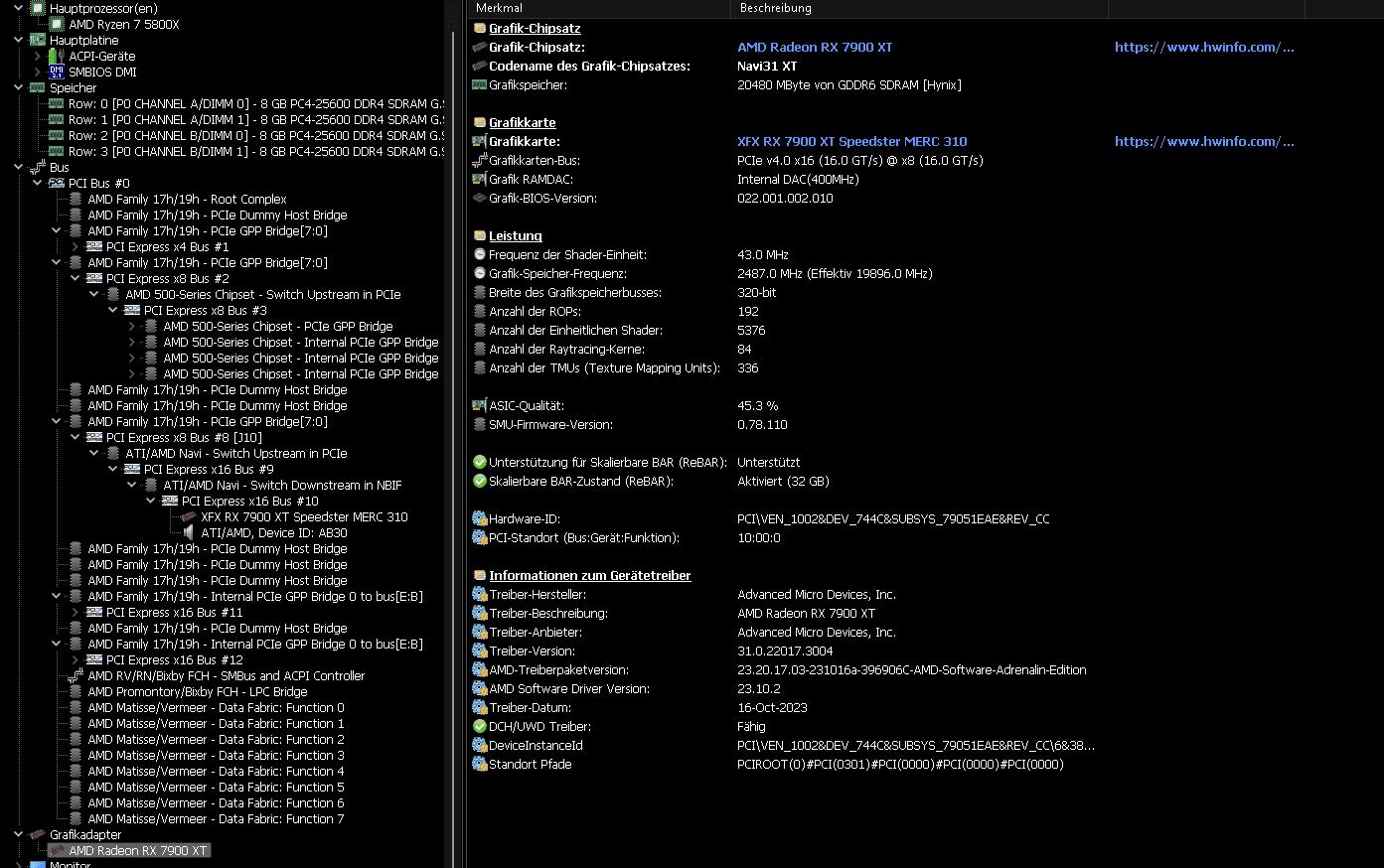1384x868 pixels.
Task: Select AMD 500-Series Chipset - PCIe GPP Bridge
Action: [278, 326]
